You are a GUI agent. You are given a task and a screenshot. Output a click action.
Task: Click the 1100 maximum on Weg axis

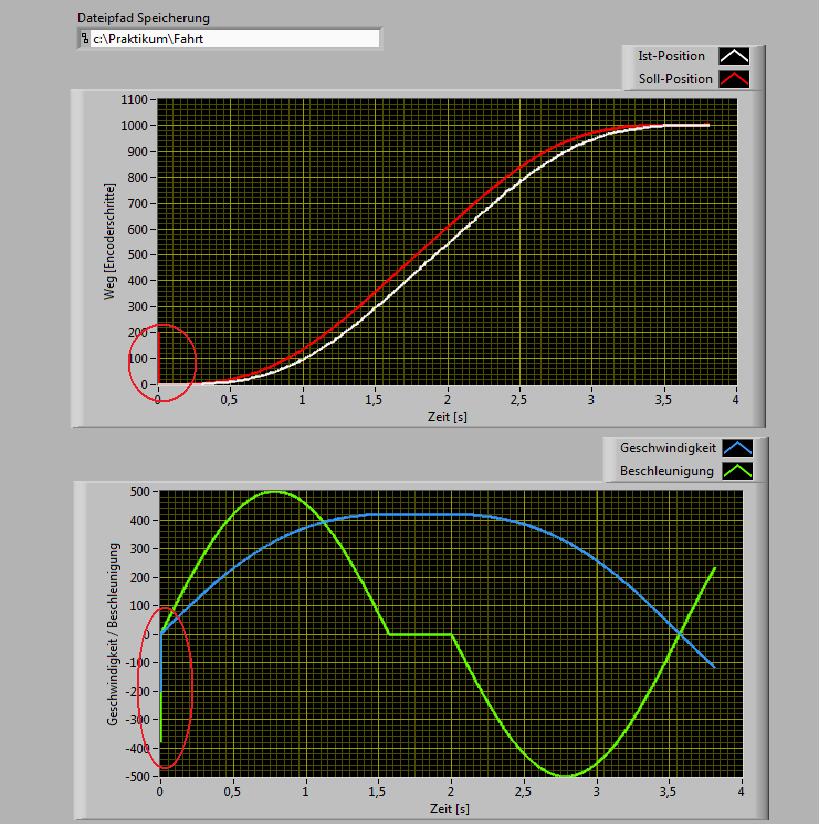click(135, 100)
